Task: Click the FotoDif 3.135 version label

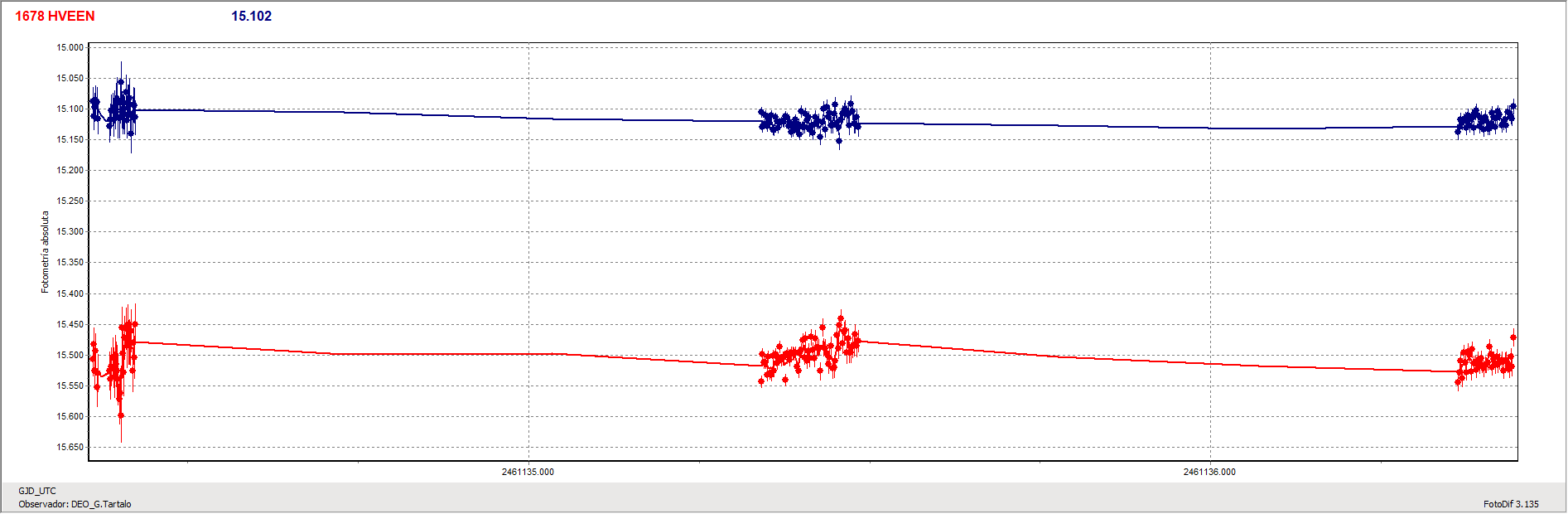Action: click(1510, 504)
